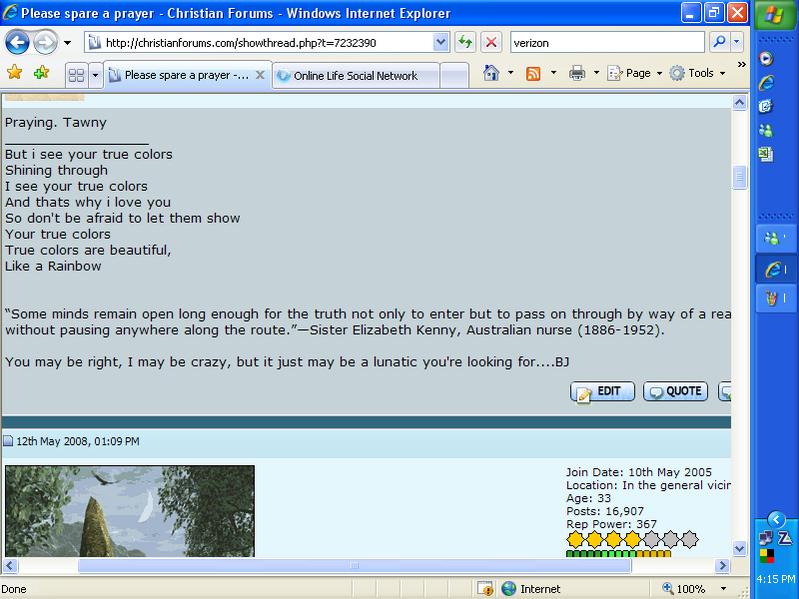Expand the zoom level dropdown arrow
The image size is (799, 599).
coord(724,589)
